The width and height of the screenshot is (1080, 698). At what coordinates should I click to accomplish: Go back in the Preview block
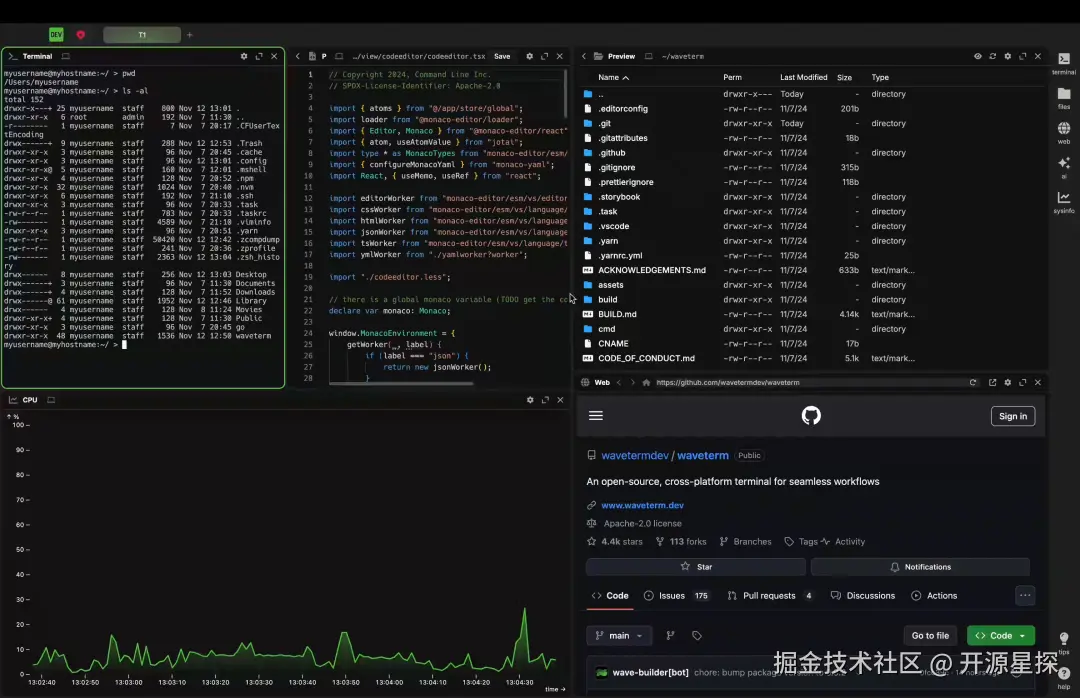(x=583, y=57)
